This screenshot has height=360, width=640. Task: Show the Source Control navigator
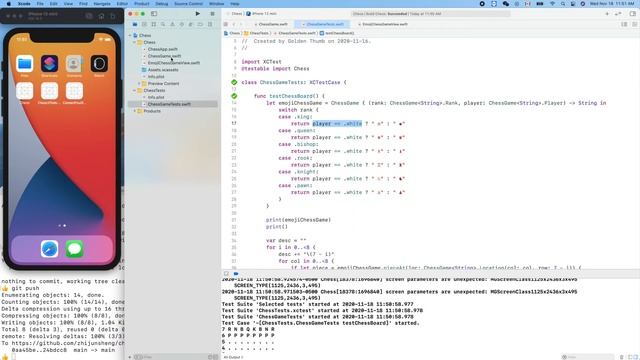pos(144,24)
